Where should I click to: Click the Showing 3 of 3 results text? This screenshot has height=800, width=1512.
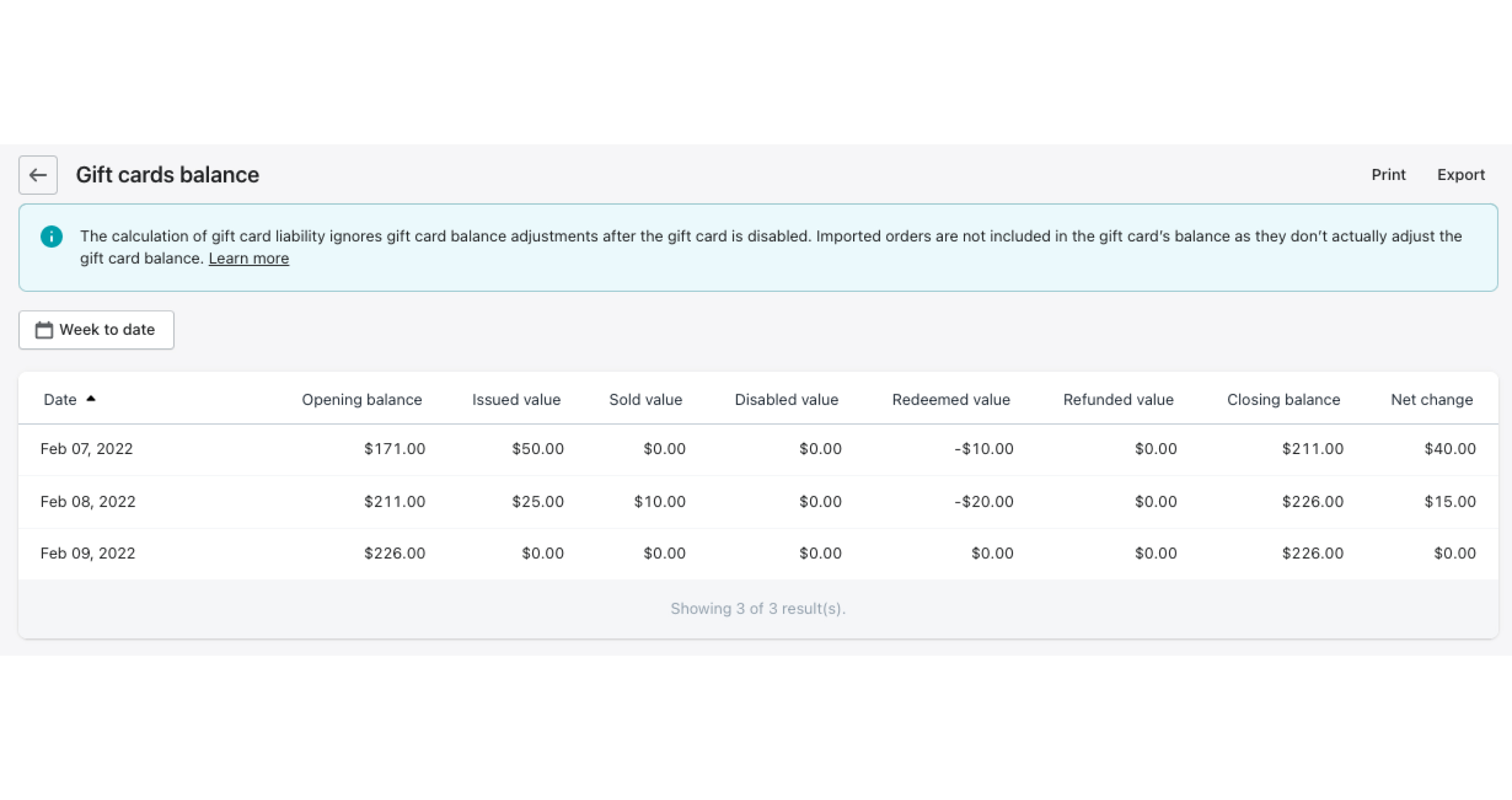pos(758,608)
